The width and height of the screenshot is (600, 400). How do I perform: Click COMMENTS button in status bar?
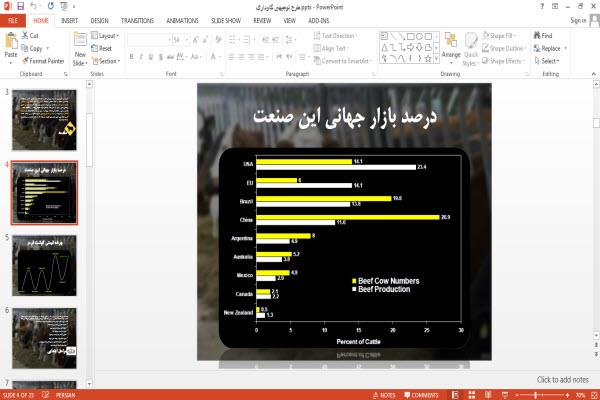pyautogui.click(x=421, y=395)
